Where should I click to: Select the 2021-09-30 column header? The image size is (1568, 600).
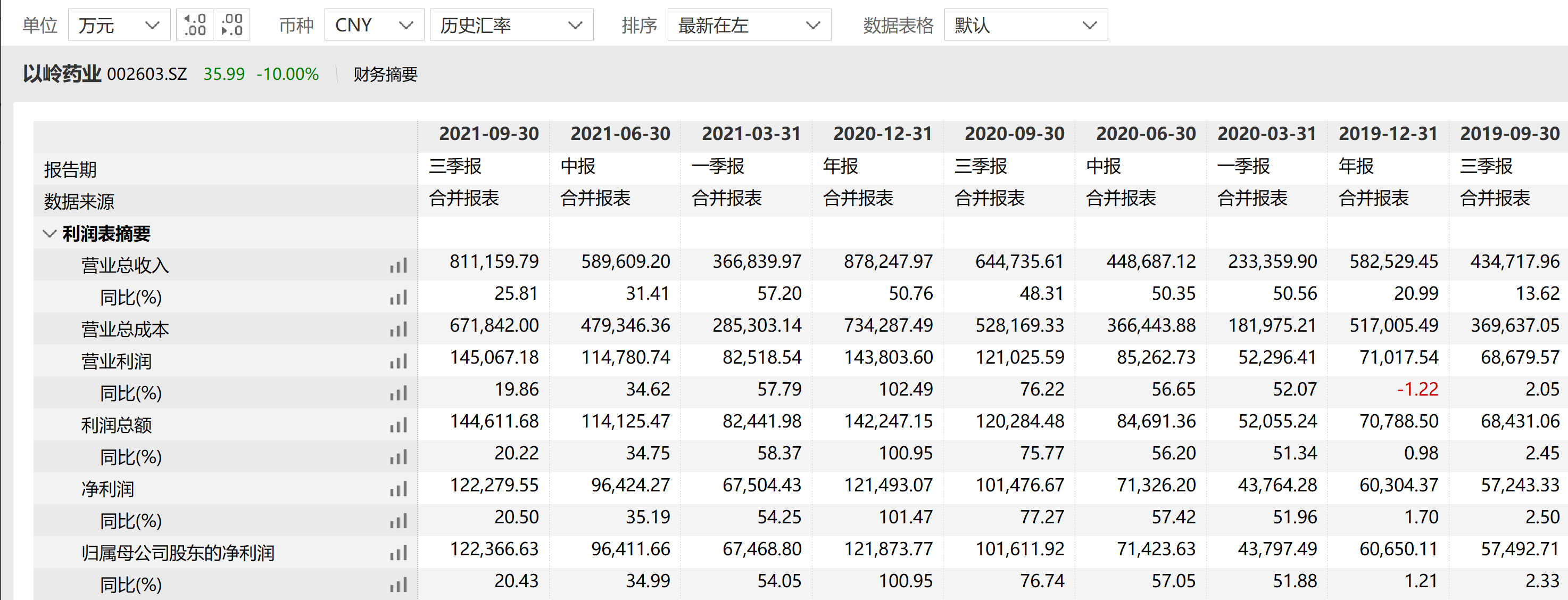point(489,134)
